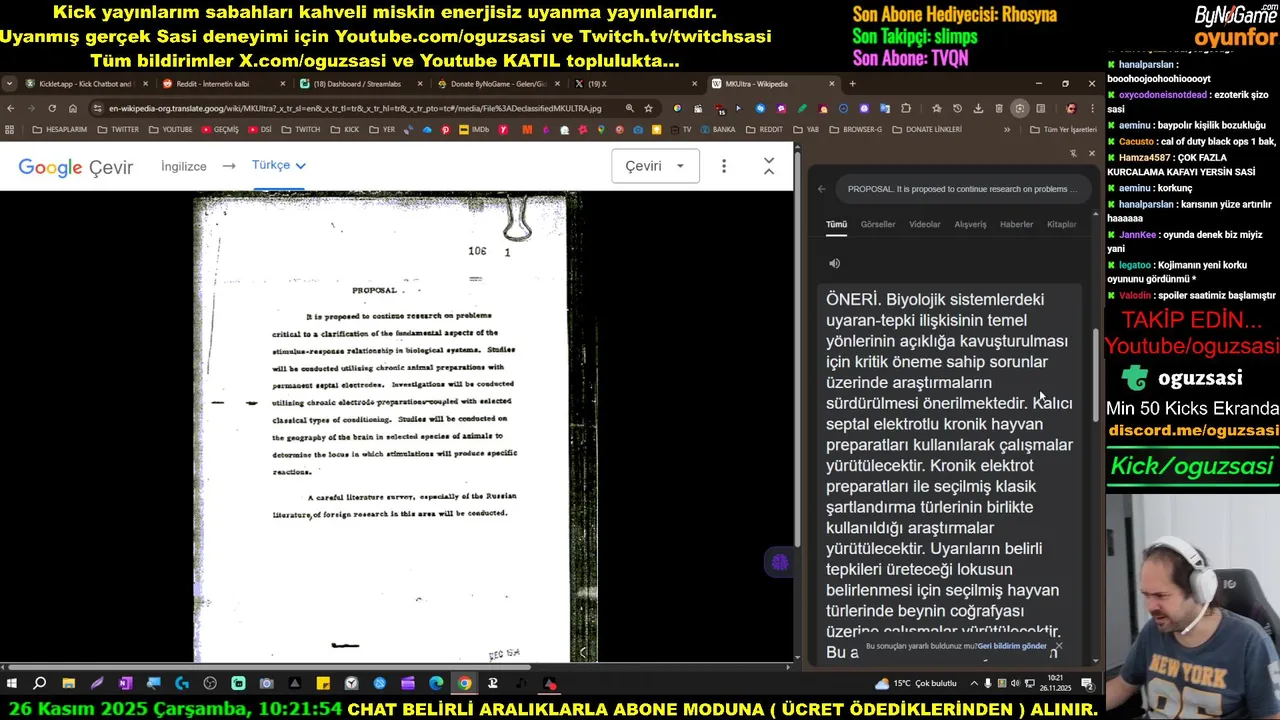Open the notification center icon
The height and width of the screenshot is (720, 1280).
[x=1087, y=683]
